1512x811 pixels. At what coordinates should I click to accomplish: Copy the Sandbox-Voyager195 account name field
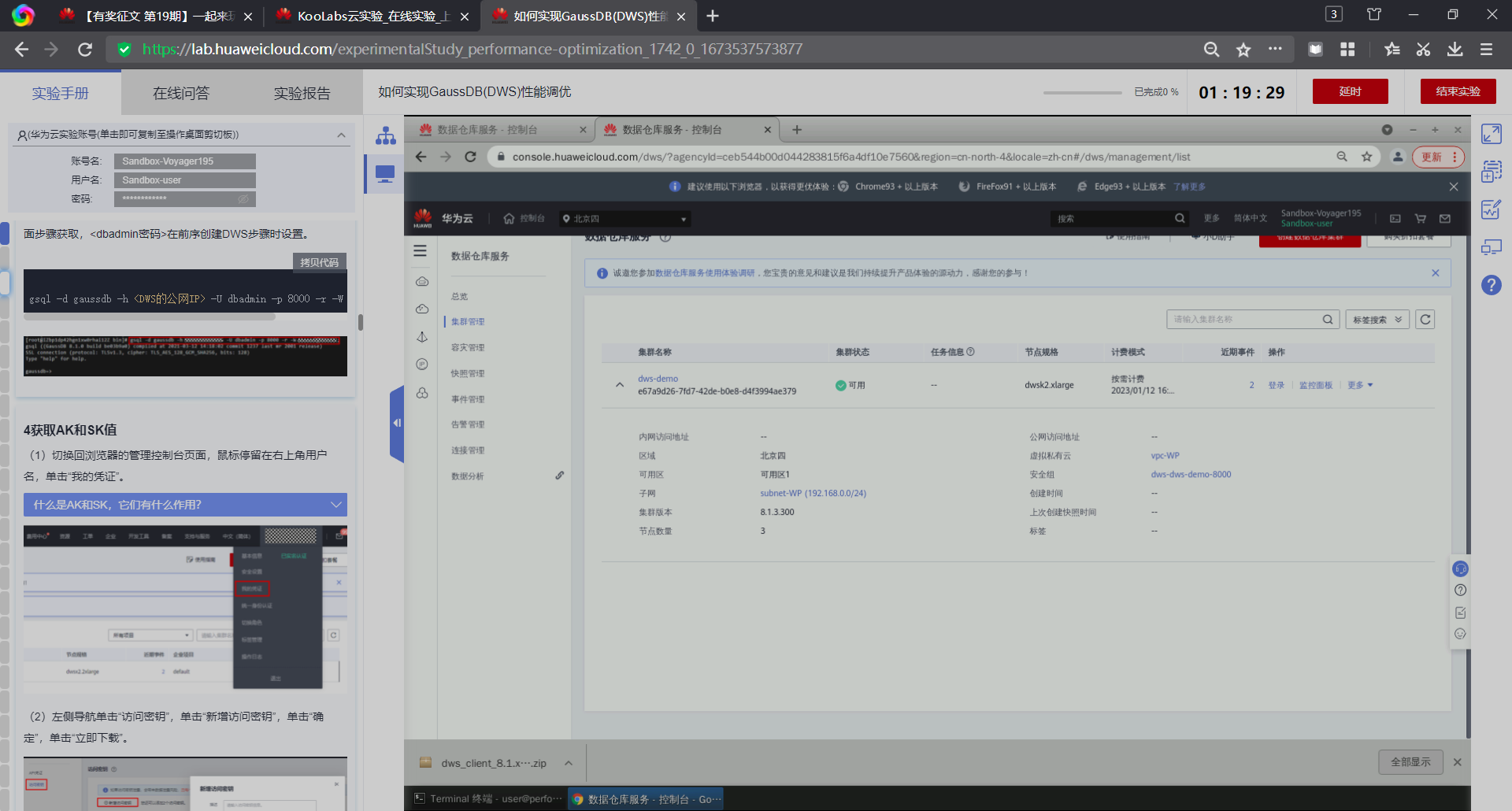(185, 161)
